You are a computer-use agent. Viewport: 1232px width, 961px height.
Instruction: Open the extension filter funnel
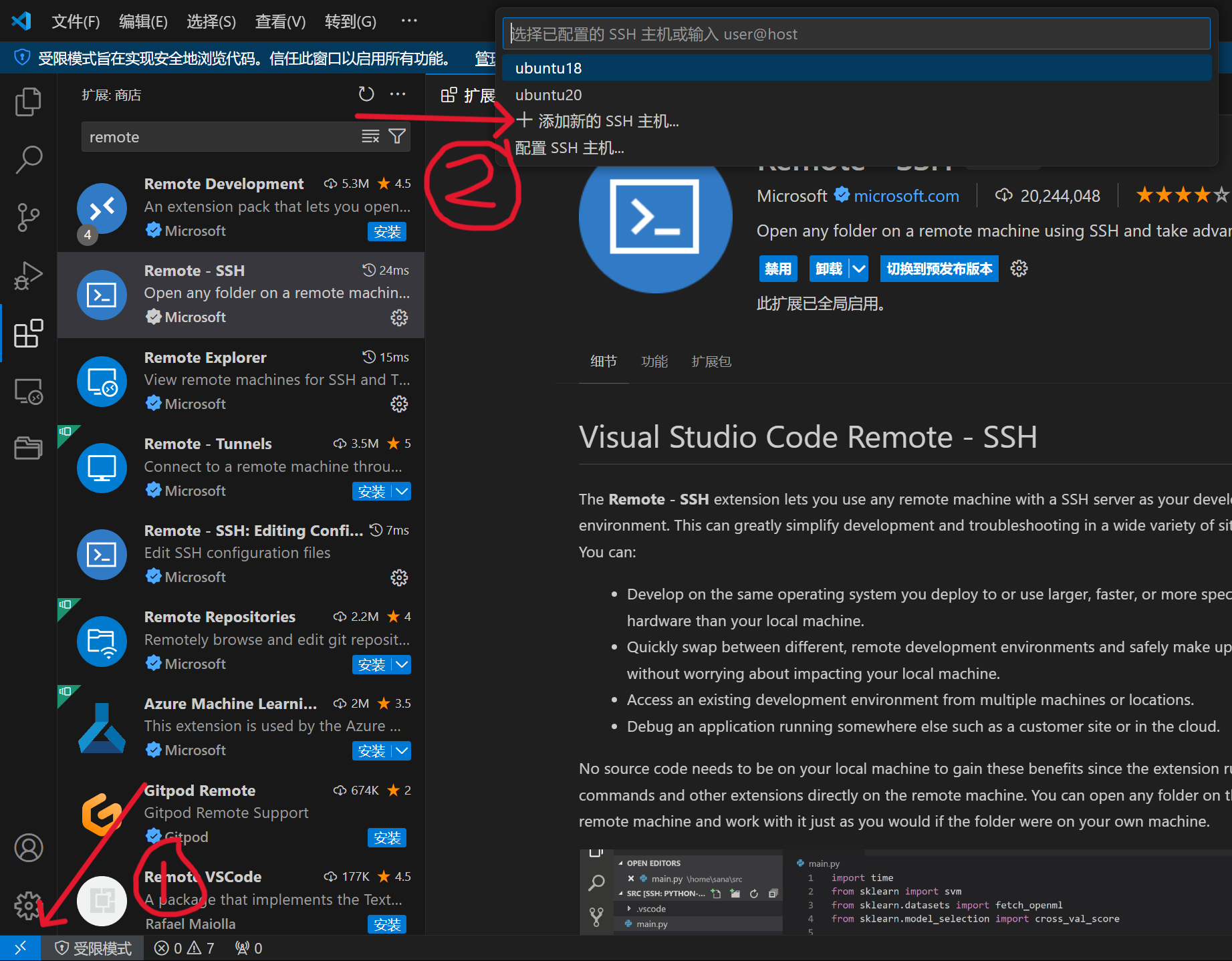(x=397, y=136)
